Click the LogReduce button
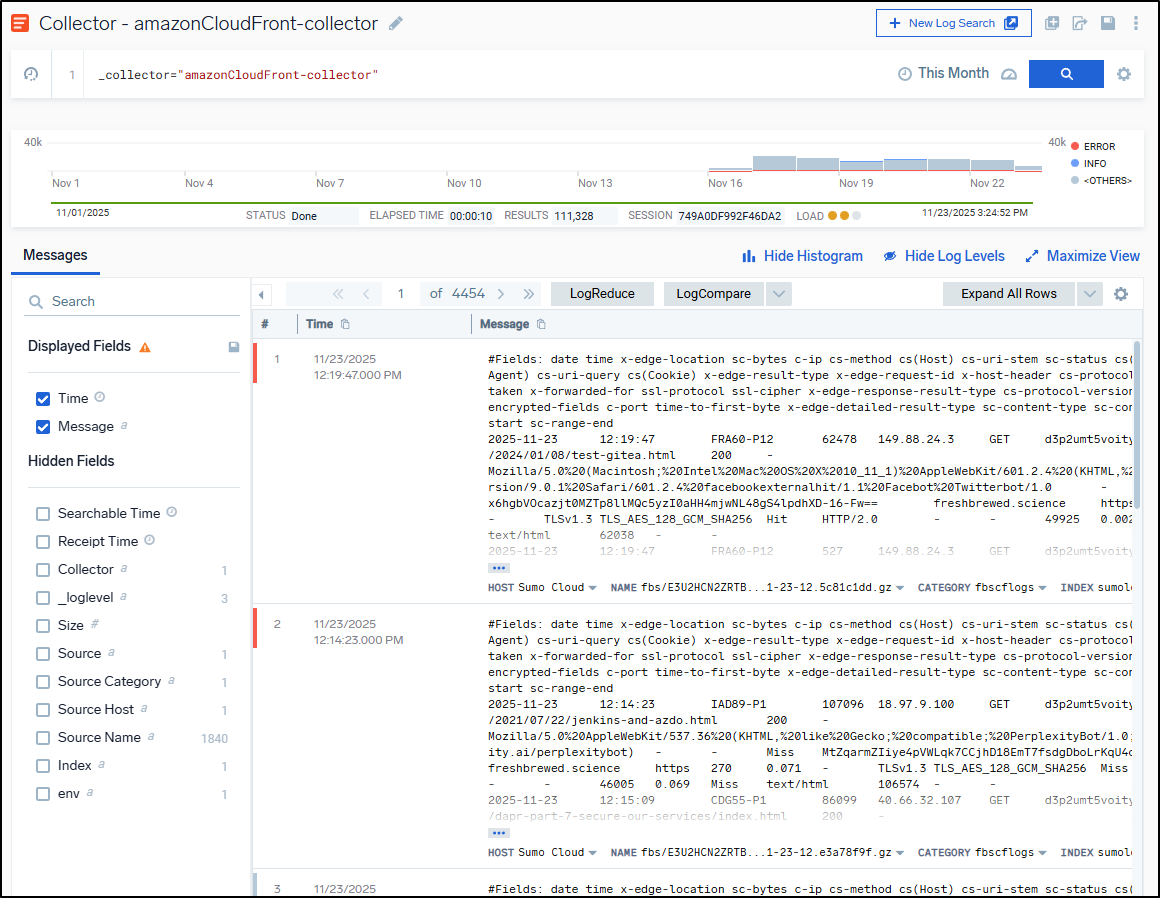Image resolution: width=1160 pixels, height=898 pixels. [602, 294]
